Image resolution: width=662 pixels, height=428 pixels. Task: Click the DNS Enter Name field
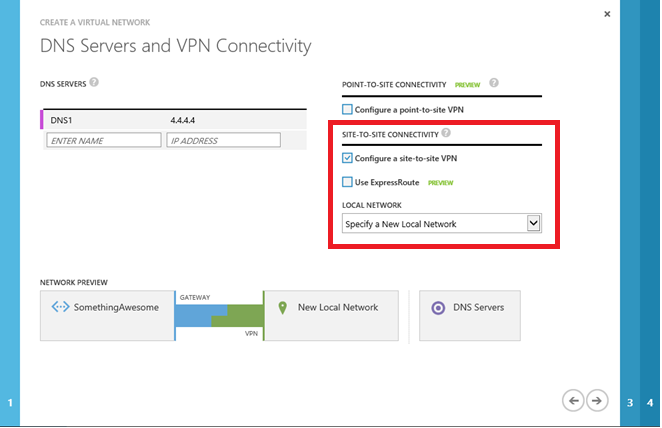(103, 141)
